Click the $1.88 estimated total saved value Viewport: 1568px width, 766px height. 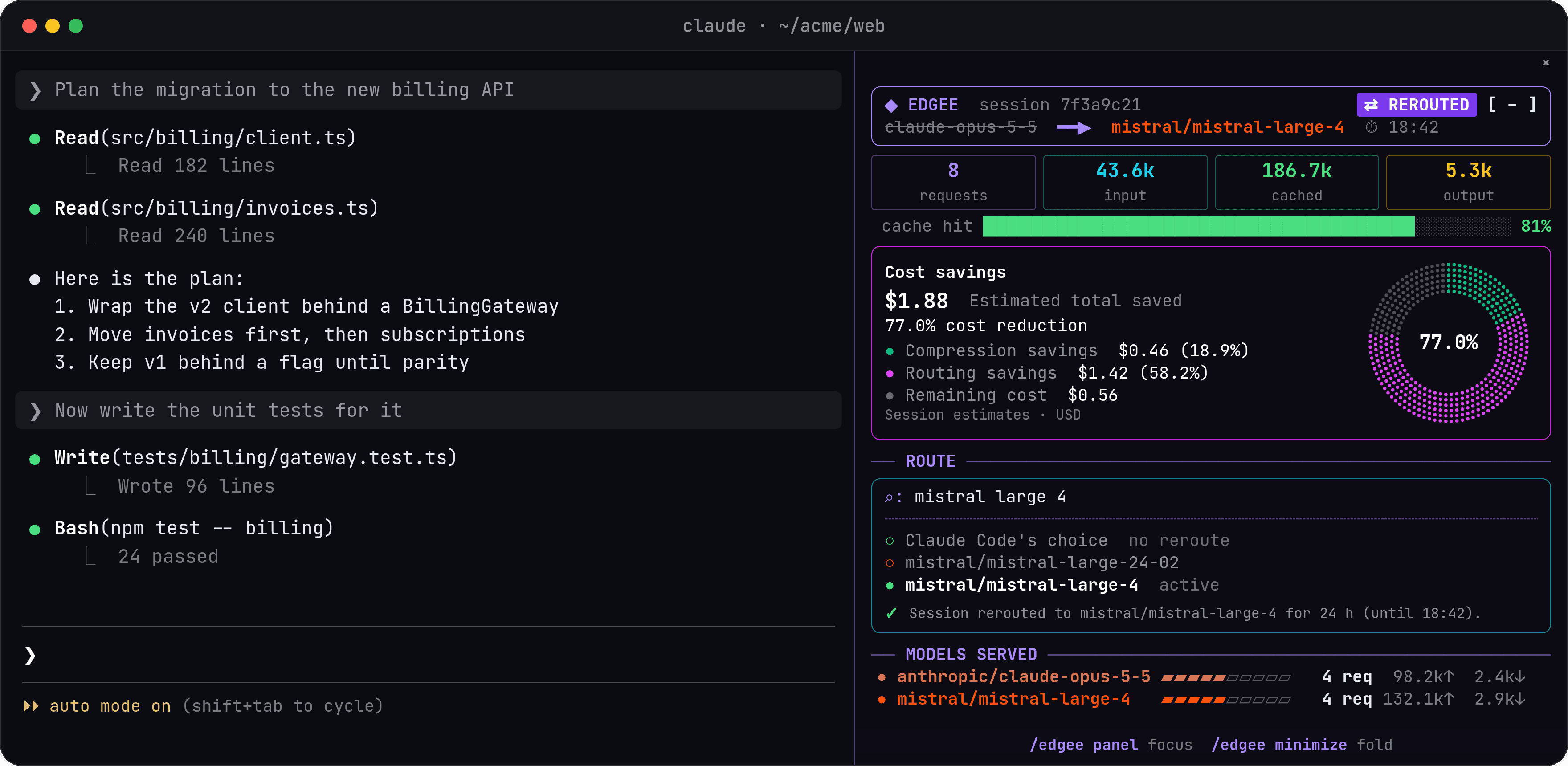coord(916,301)
